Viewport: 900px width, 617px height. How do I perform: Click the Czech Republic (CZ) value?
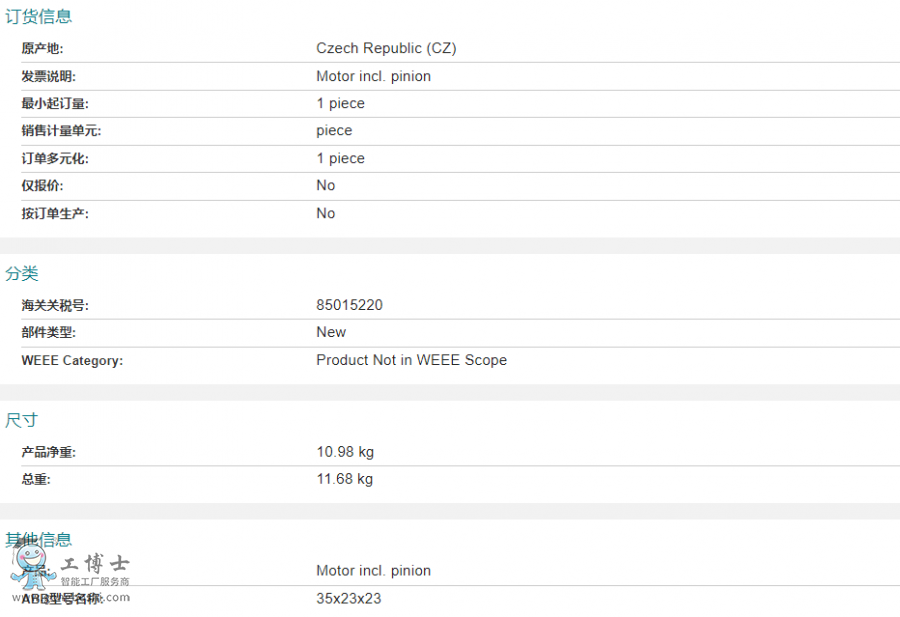[386, 48]
